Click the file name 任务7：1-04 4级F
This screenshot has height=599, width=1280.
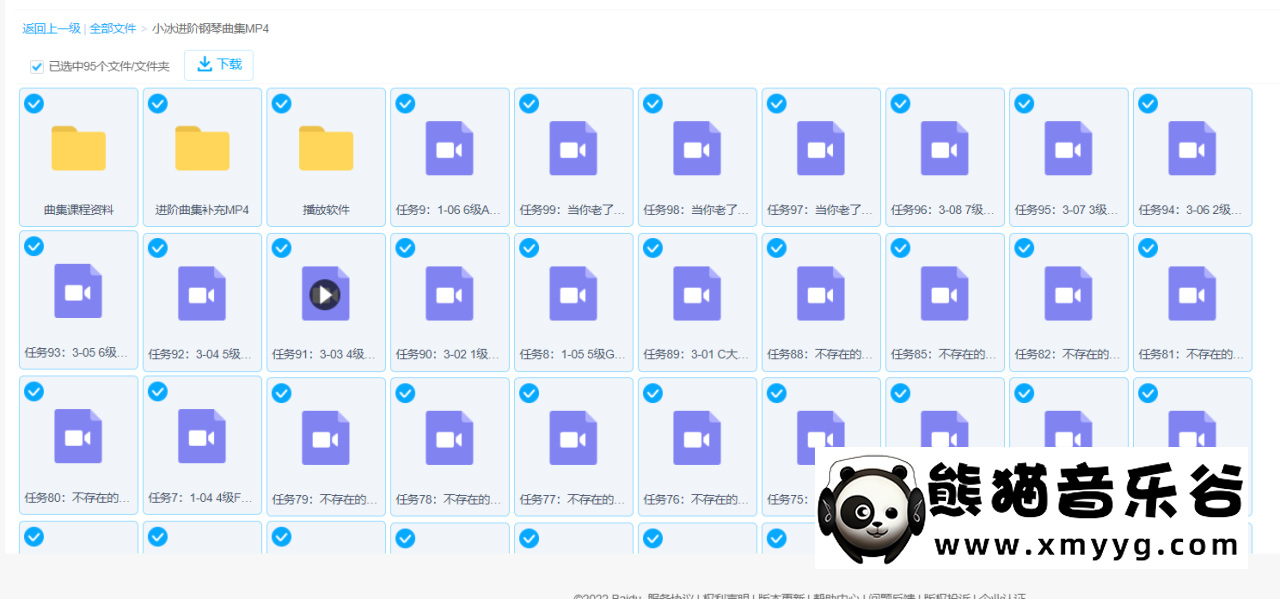click(x=202, y=498)
